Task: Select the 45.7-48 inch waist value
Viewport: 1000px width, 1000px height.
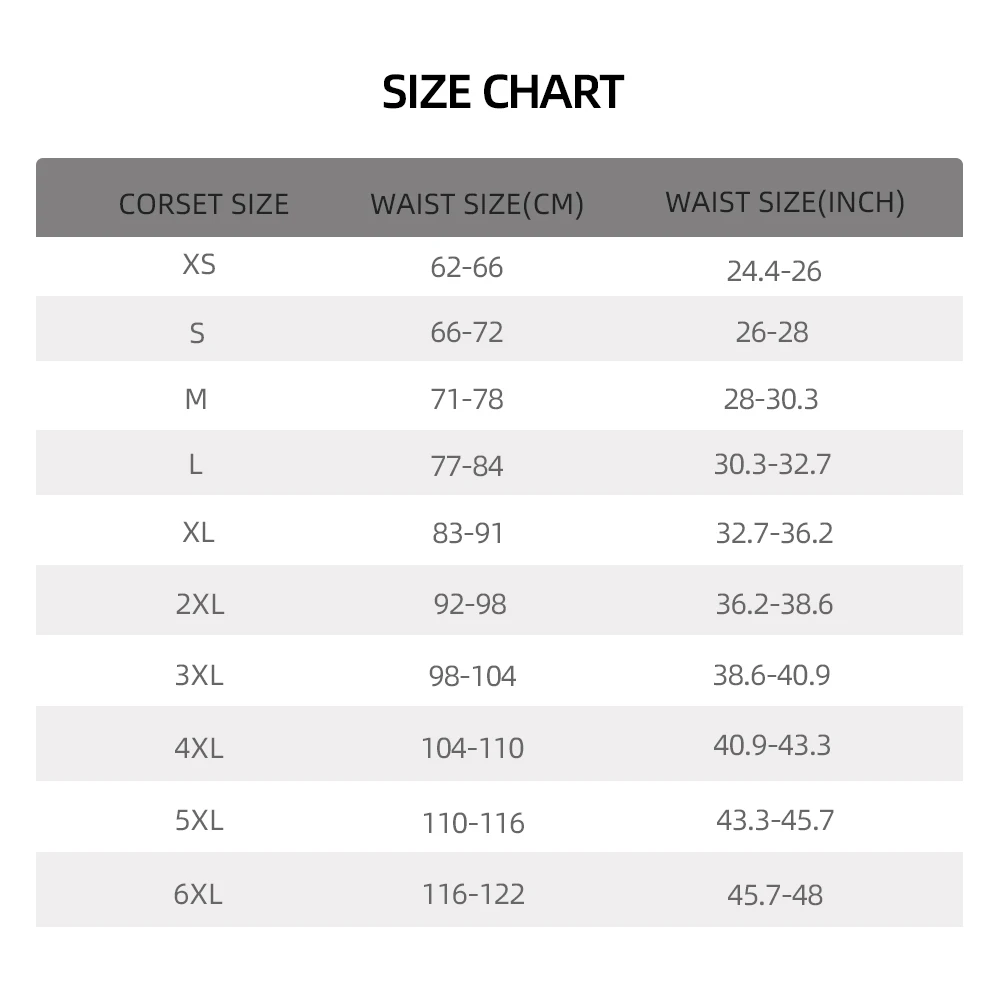Action: pyautogui.click(x=775, y=894)
